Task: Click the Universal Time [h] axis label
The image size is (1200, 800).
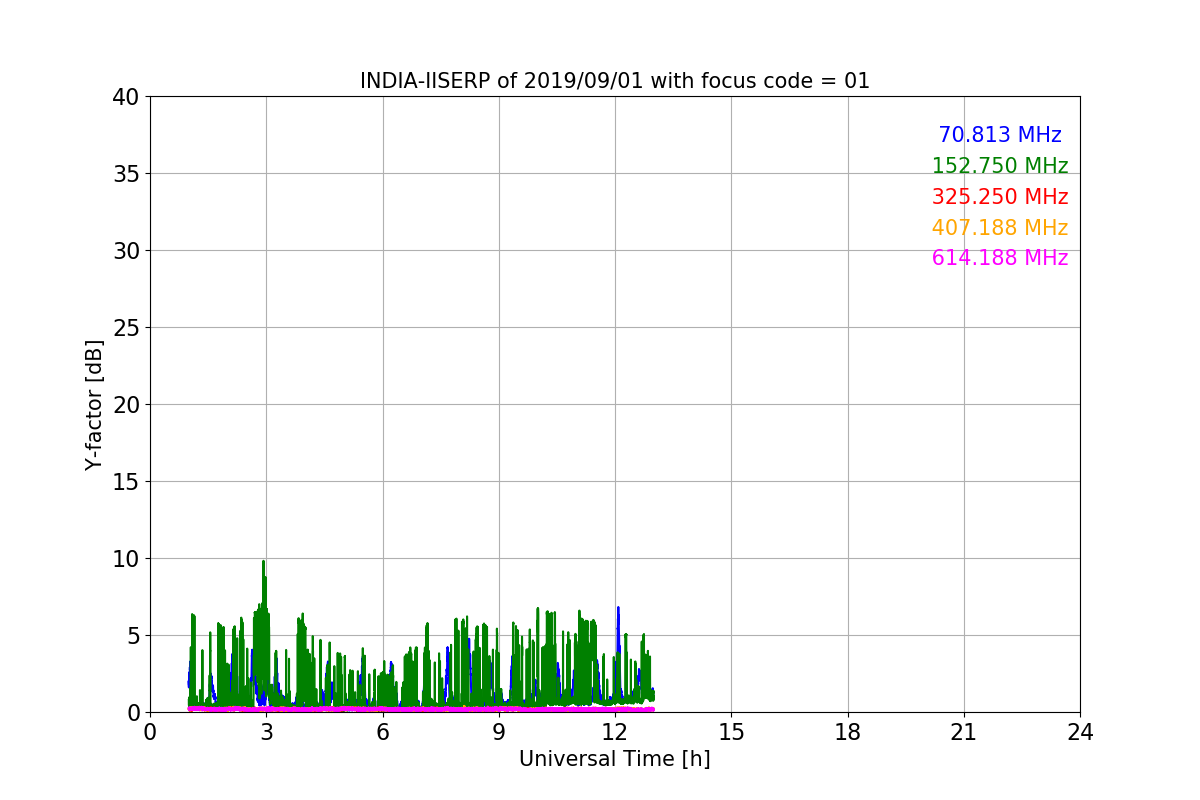Action: point(614,759)
